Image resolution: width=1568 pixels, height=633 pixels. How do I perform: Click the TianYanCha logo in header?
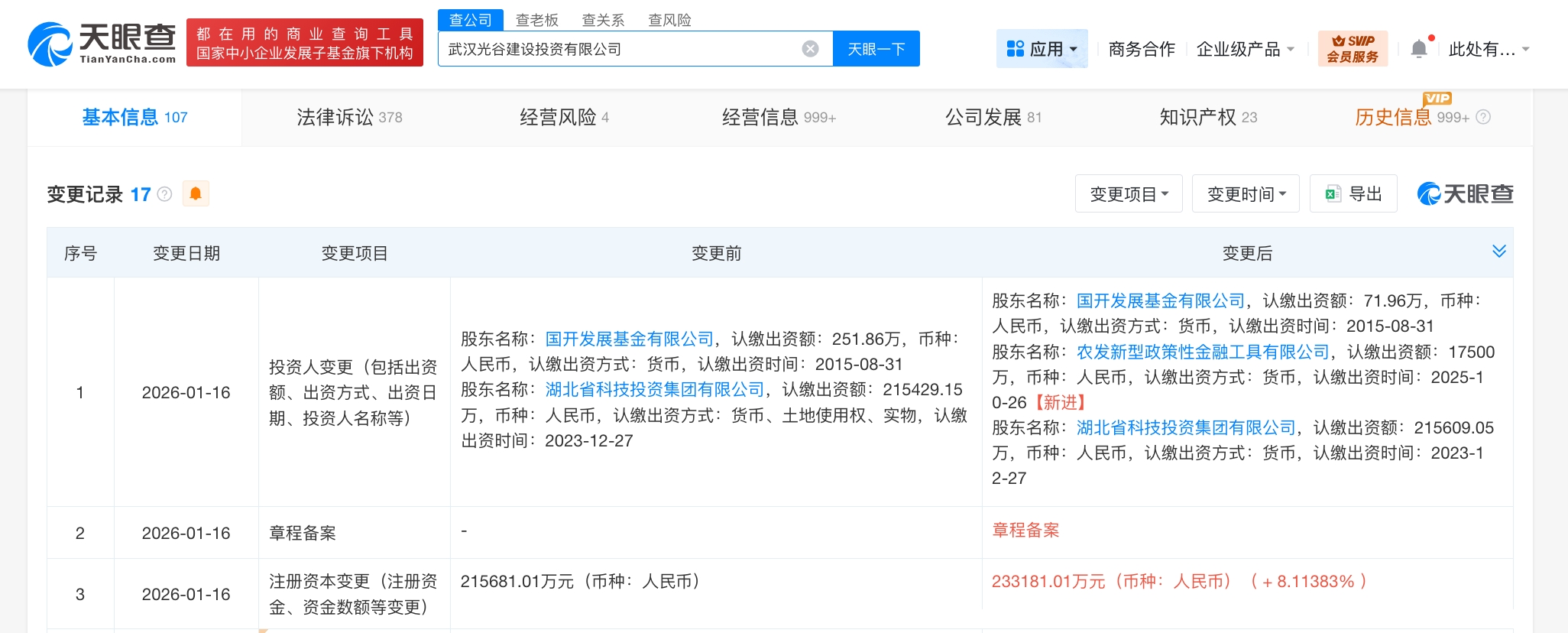click(102, 44)
